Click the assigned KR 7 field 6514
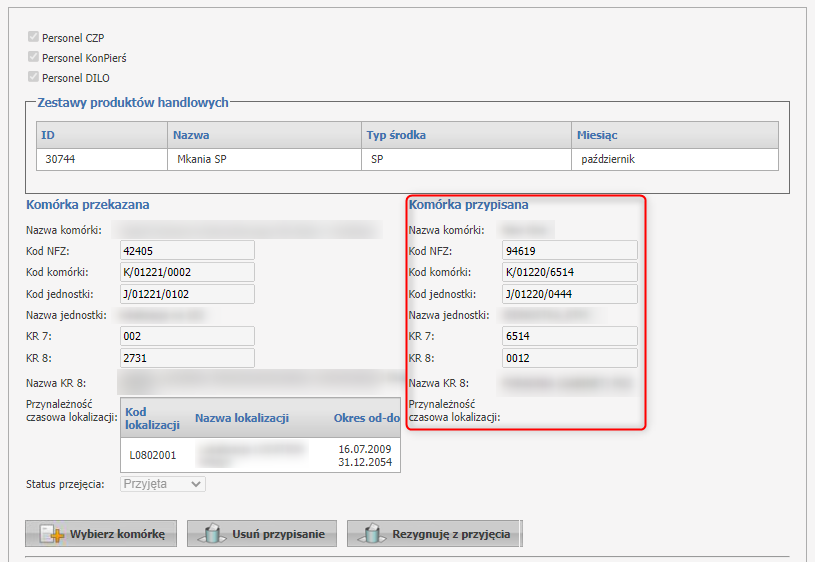Viewport: 815px width, 562px height. click(x=569, y=336)
